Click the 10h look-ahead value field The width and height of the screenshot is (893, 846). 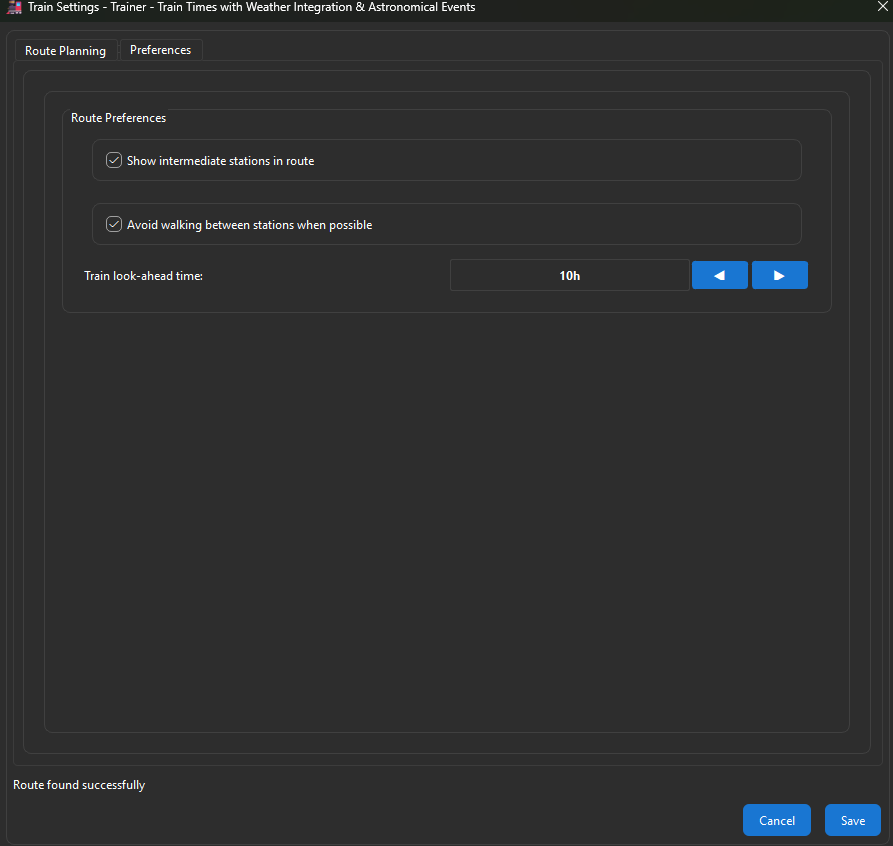click(x=569, y=275)
